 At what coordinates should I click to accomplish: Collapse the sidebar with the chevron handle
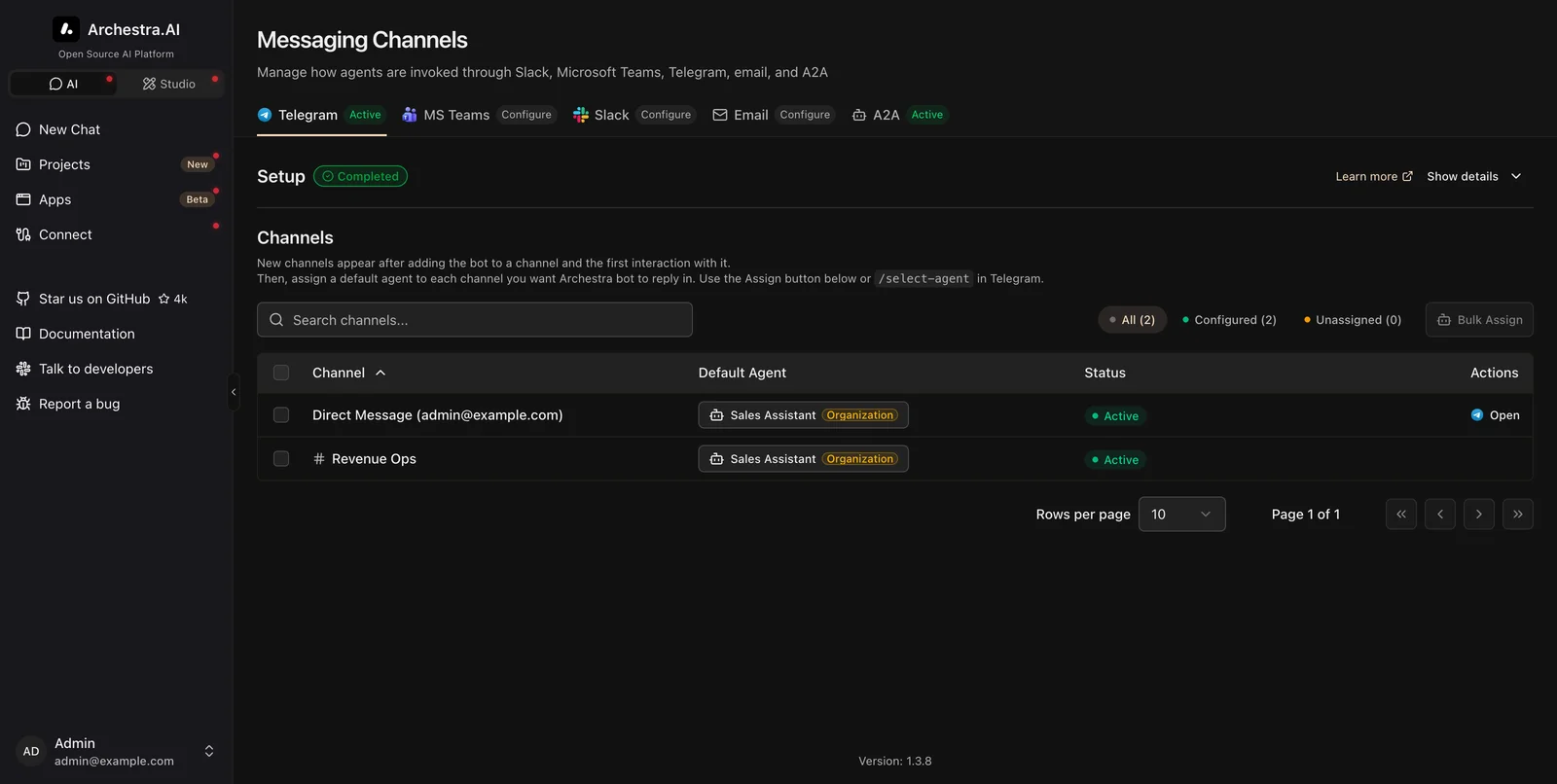234,392
